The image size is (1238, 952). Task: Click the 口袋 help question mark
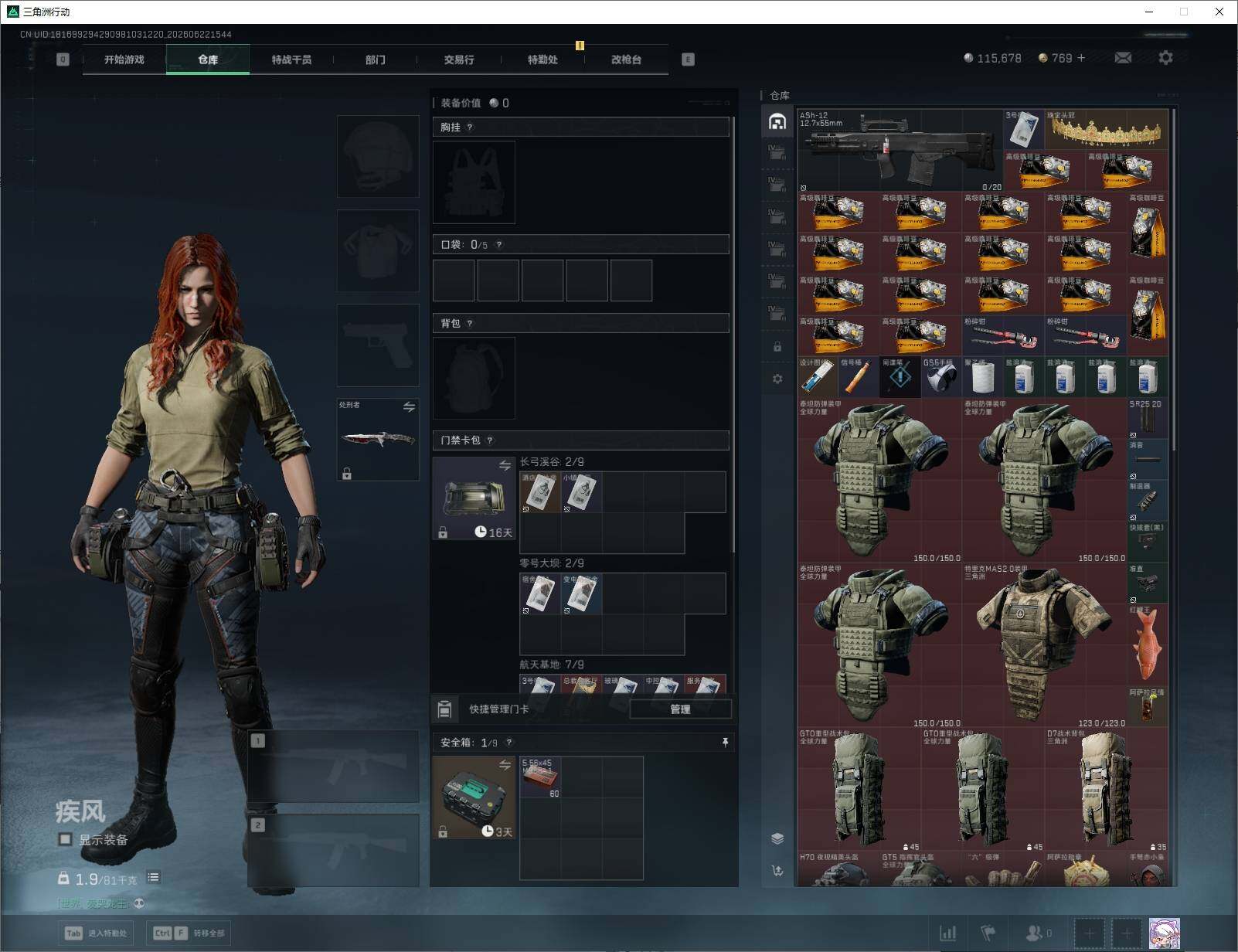point(499,245)
